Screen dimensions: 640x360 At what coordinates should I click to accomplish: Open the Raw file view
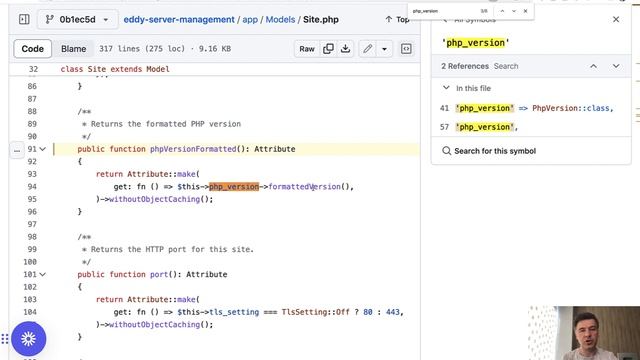pyautogui.click(x=307, y=49)
